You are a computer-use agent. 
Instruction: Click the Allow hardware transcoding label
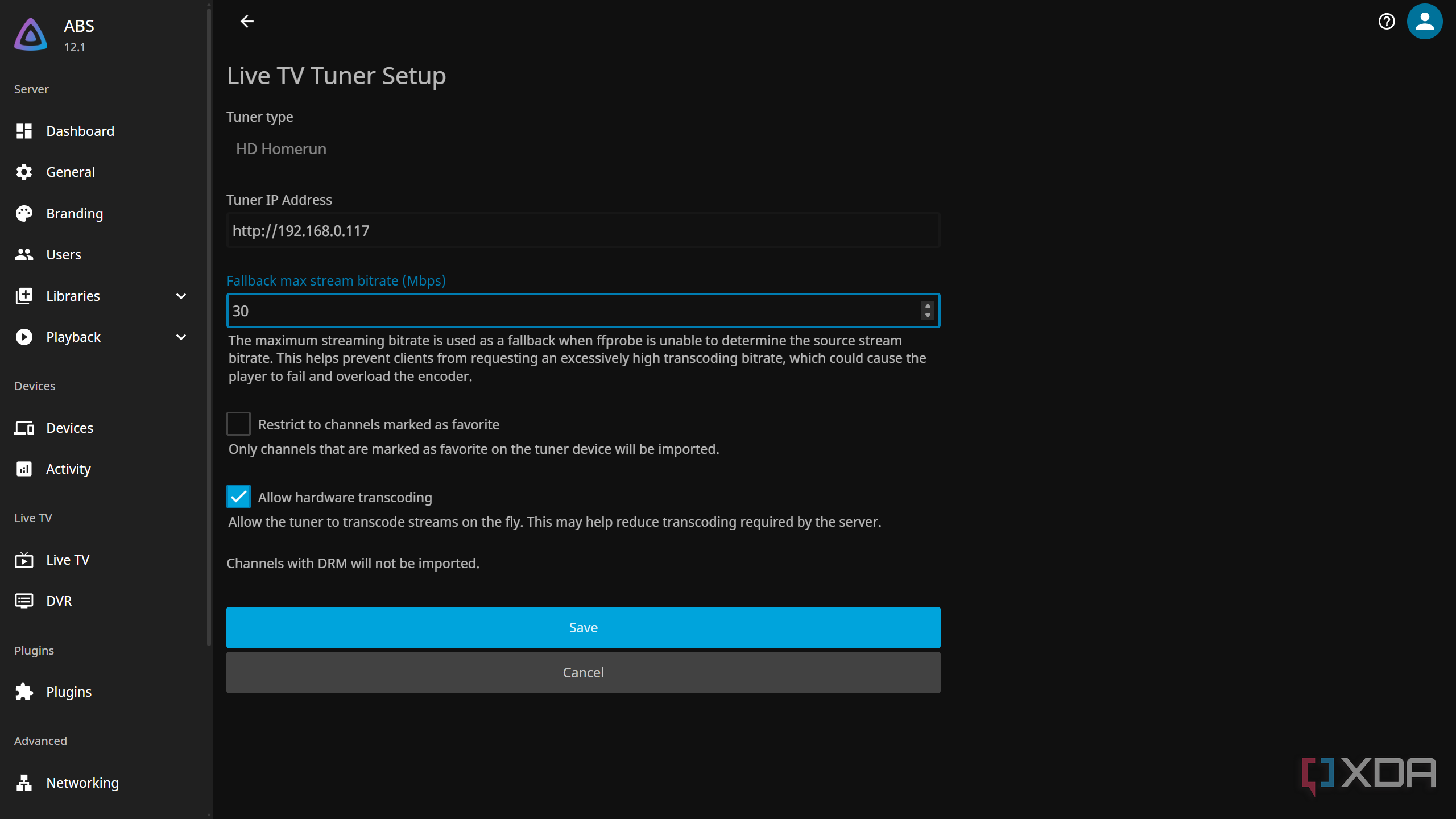point(345,497)
